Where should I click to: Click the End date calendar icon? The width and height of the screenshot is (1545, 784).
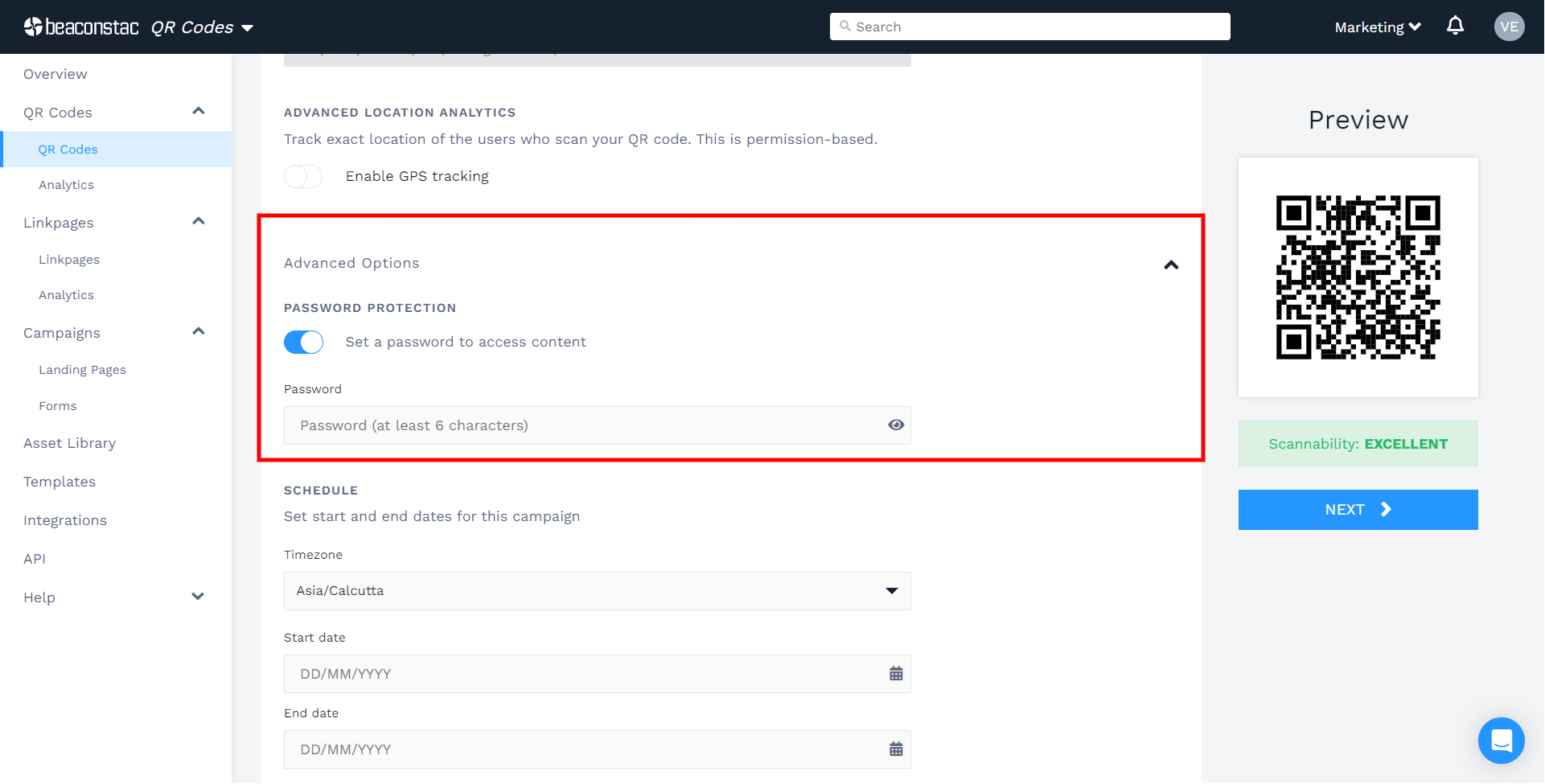(x=896, y=749)
